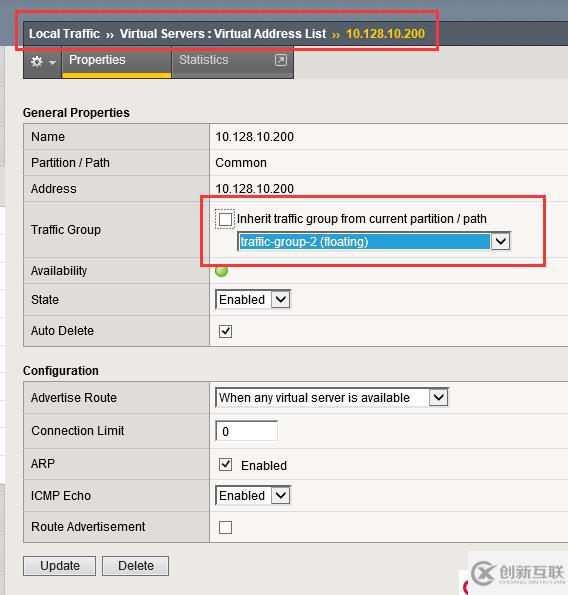Click the ICMP Echo label
Image resolution: width=568 pixels, height=595 pixels.
click(x=61, y=496)
